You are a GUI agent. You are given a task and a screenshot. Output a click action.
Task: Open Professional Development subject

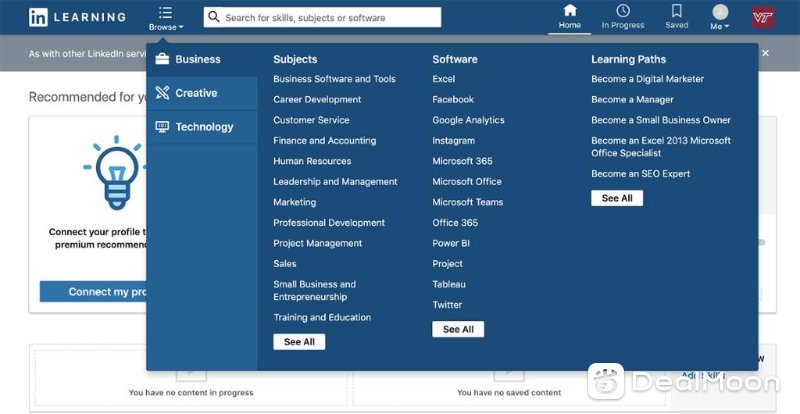coord(329,223)
